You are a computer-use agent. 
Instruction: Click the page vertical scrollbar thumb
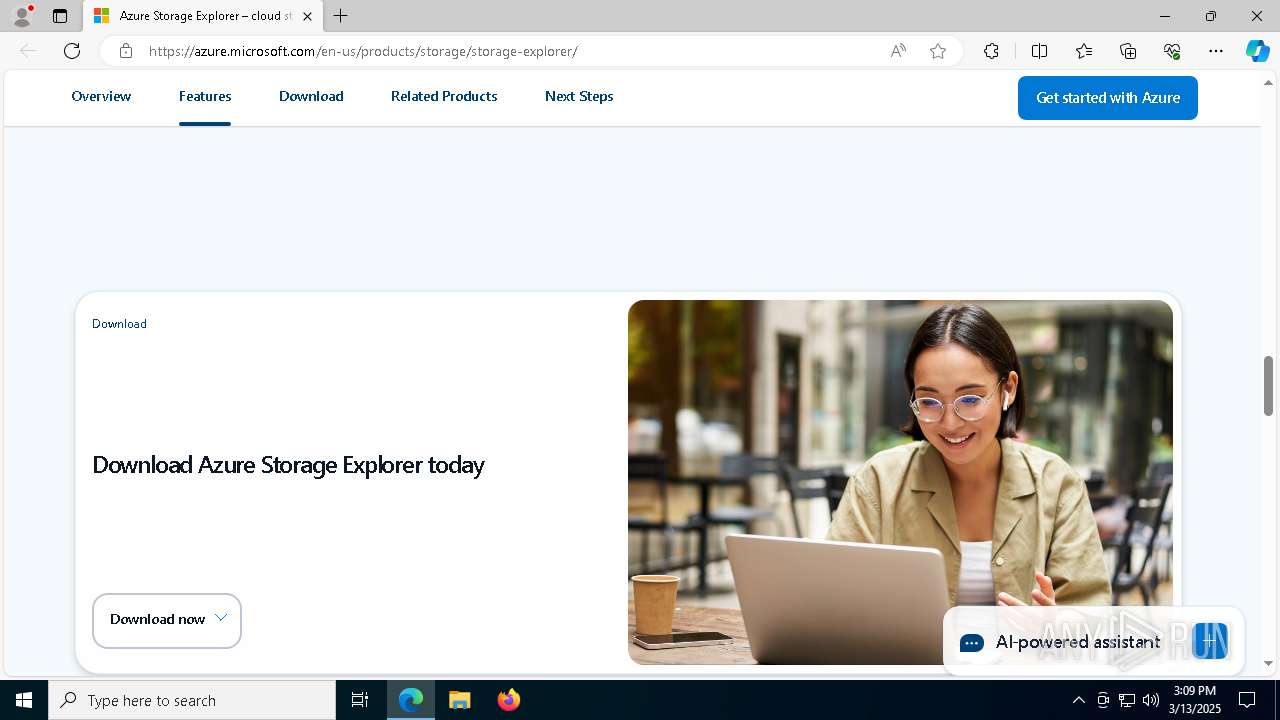(x=1268, y=385)
